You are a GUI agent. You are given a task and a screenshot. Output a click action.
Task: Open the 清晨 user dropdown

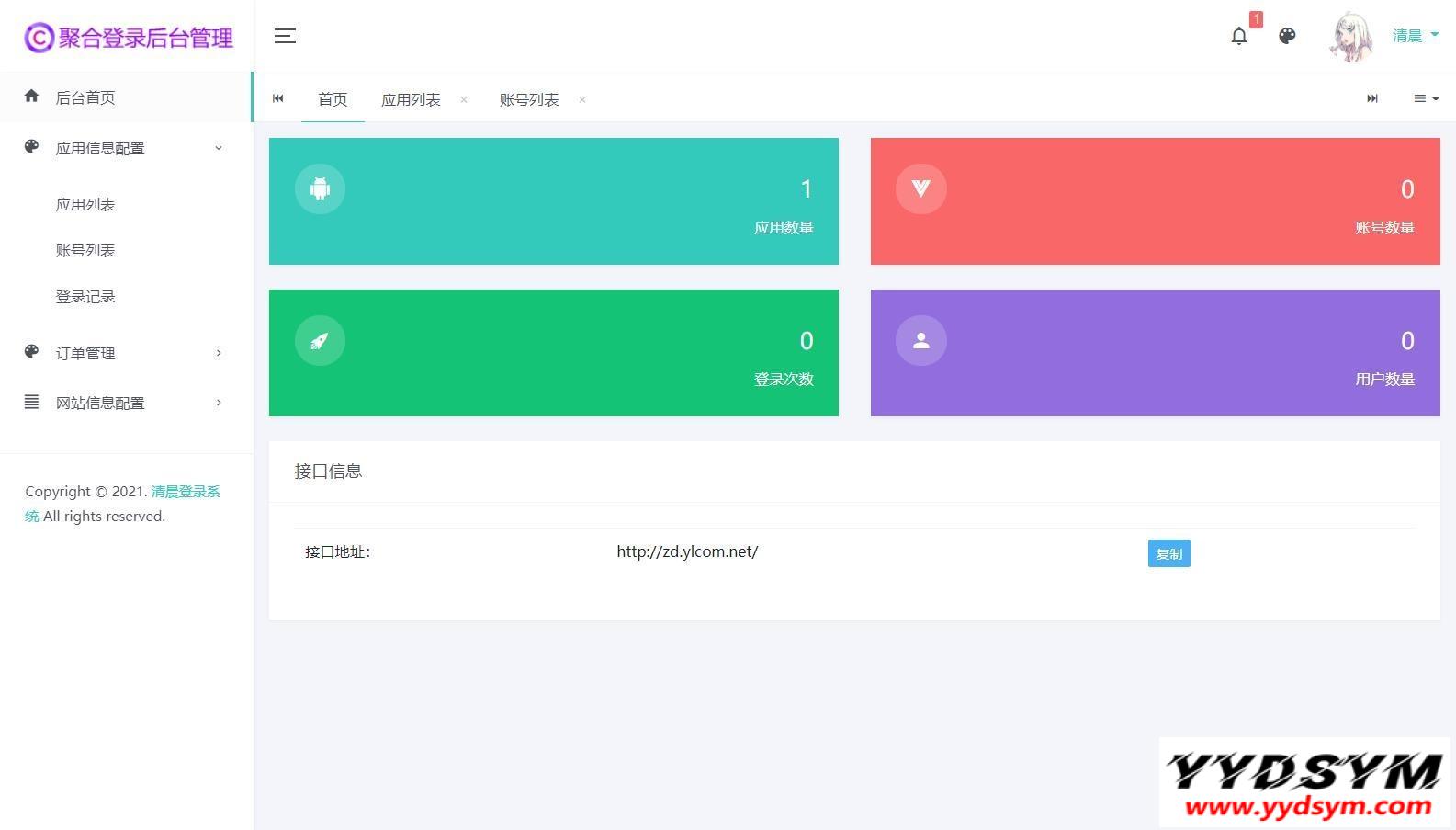click(1416, 36)
